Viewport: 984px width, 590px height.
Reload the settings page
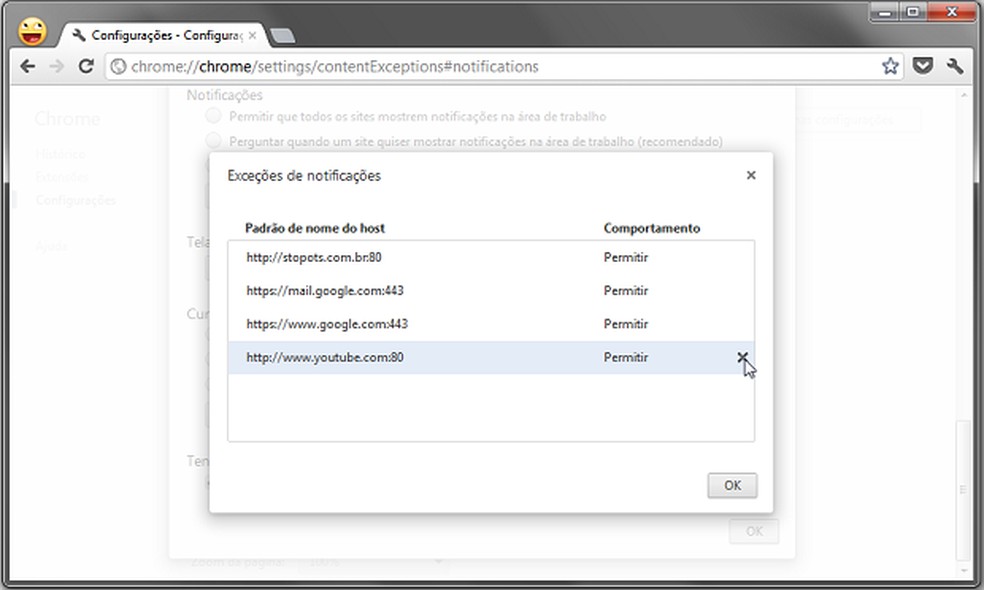86,65
